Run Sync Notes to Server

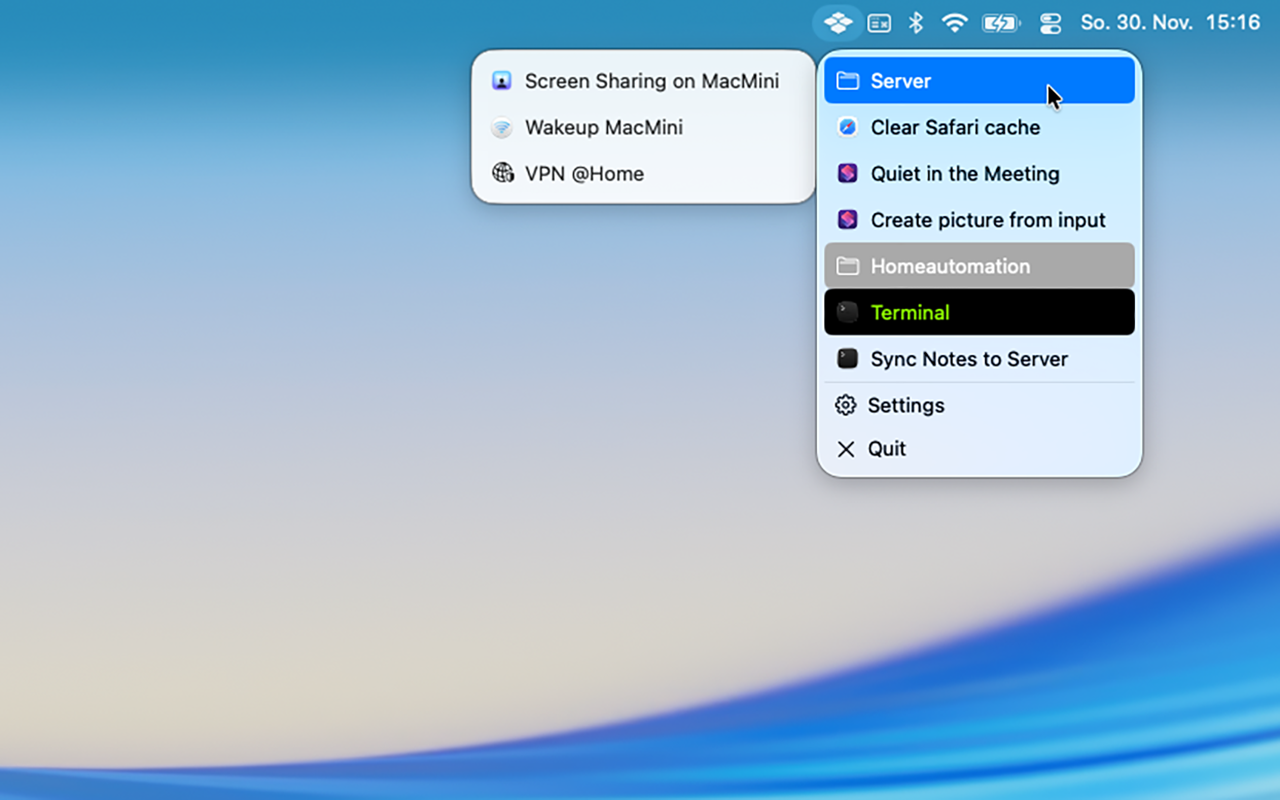coord(968,359)
